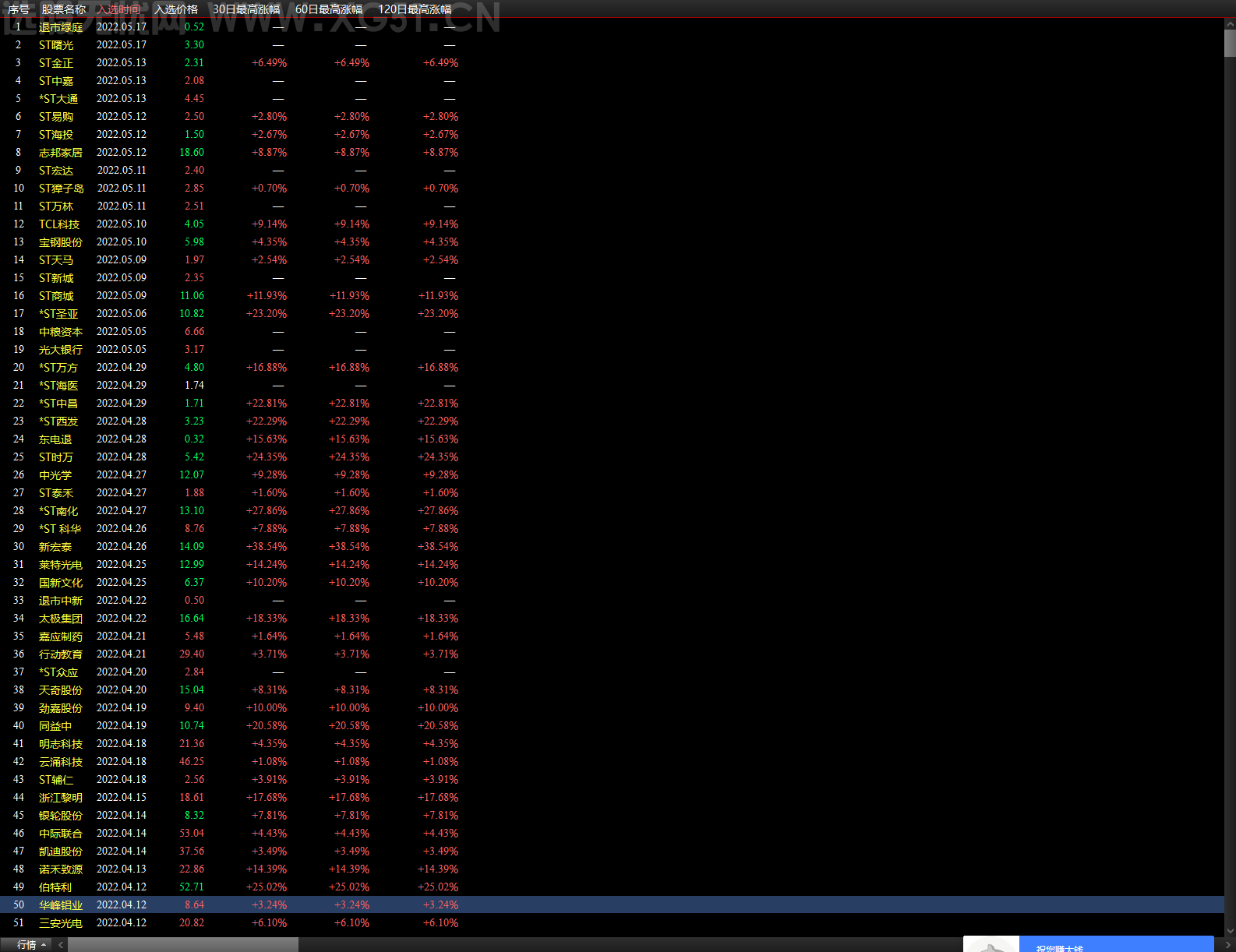Select stock 退市中新
This screenshot has height=952, width=1236.
(61, 601)
